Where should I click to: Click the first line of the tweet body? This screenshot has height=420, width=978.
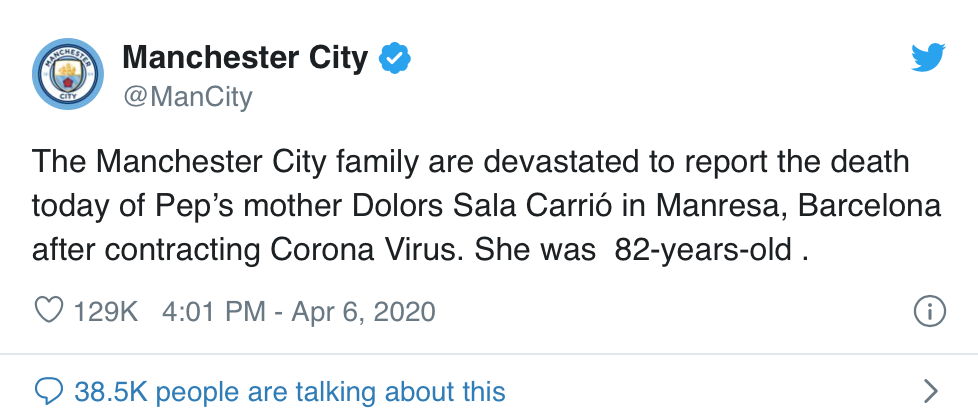coord(471,163)
